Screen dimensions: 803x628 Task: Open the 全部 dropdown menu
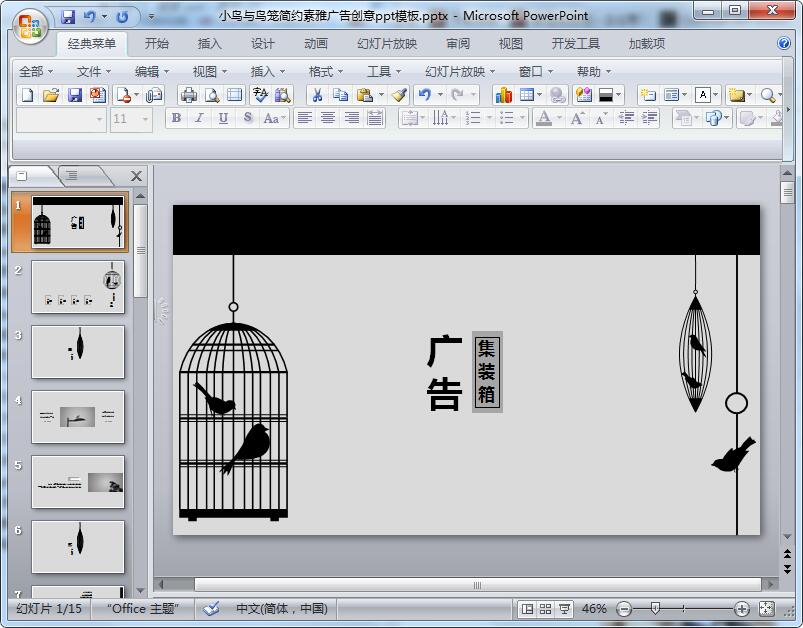[36, 72]
